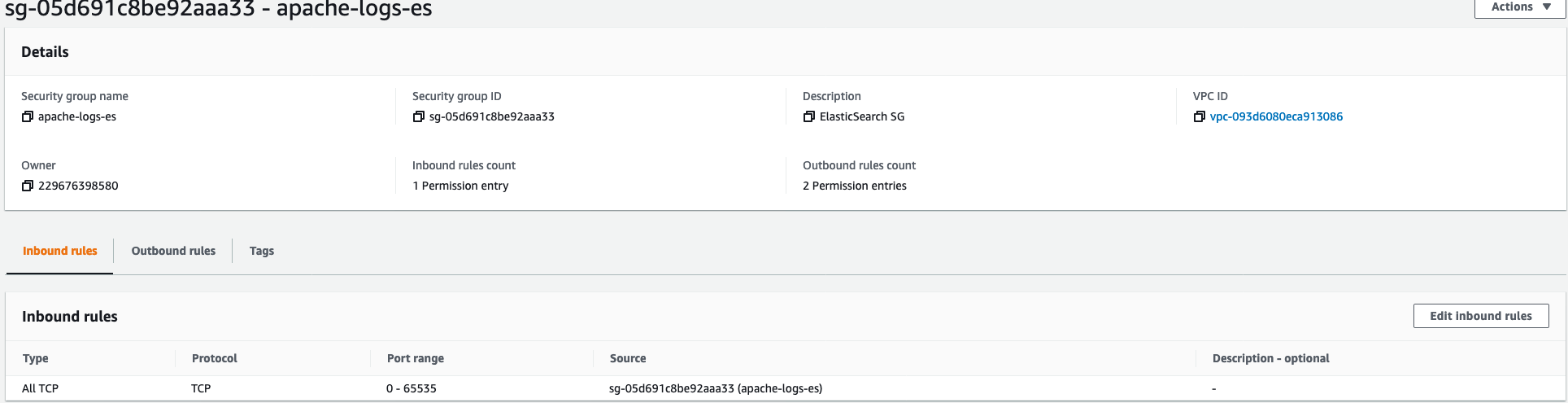
Task: Click the Protocol column header
Action: pyautogui.click(x=215, y=358)
